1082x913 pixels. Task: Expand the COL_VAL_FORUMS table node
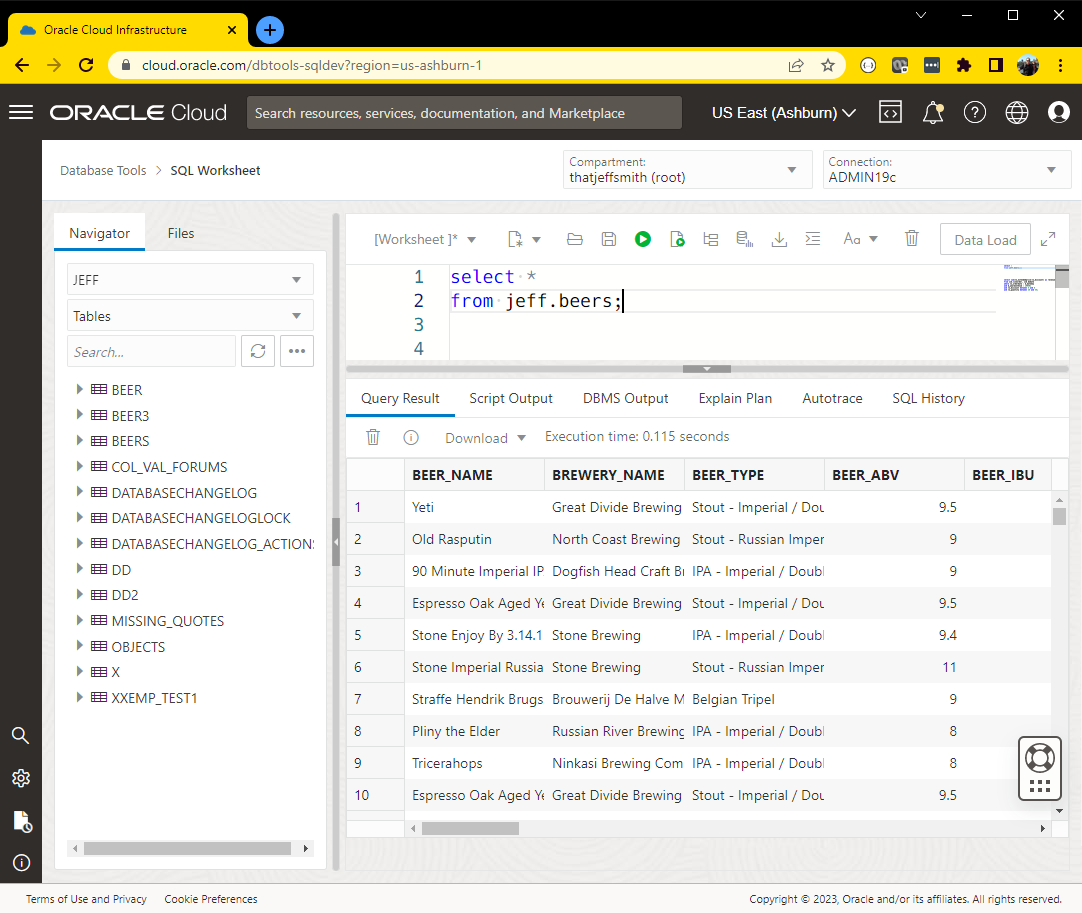pyautogui.click(x=79, y=467)
